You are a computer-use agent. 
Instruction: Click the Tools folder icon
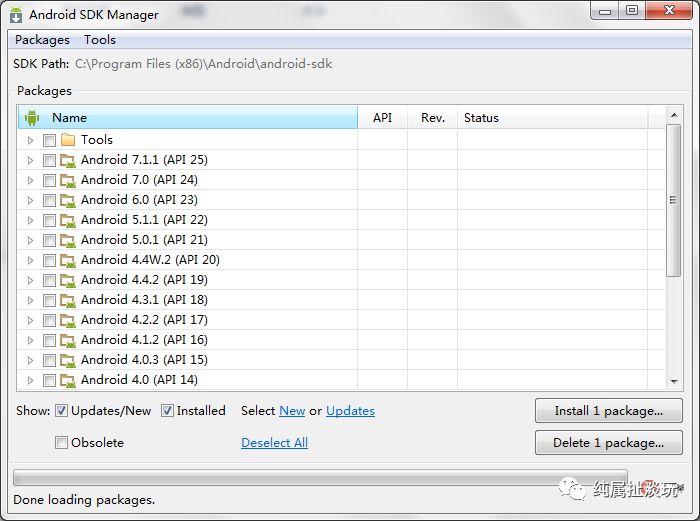(x=68, y=140)
